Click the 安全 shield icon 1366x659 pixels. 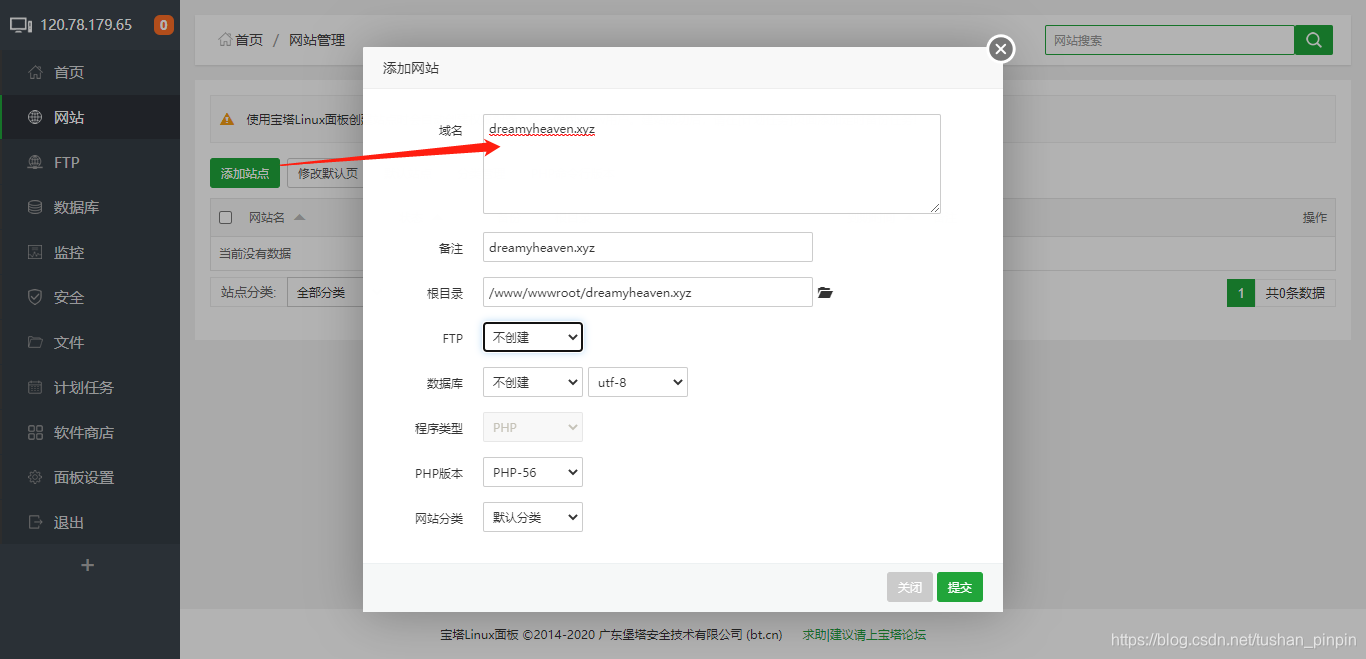[35, 297]
